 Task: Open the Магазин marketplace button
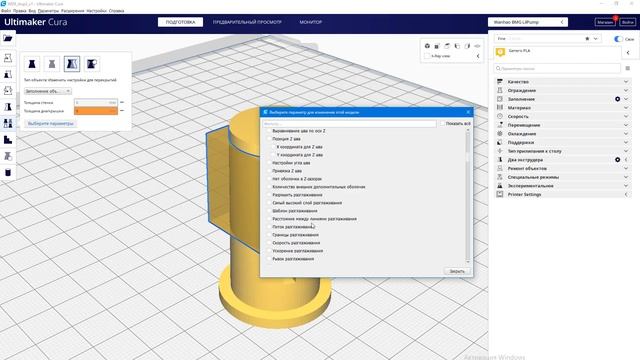[605, 22]
